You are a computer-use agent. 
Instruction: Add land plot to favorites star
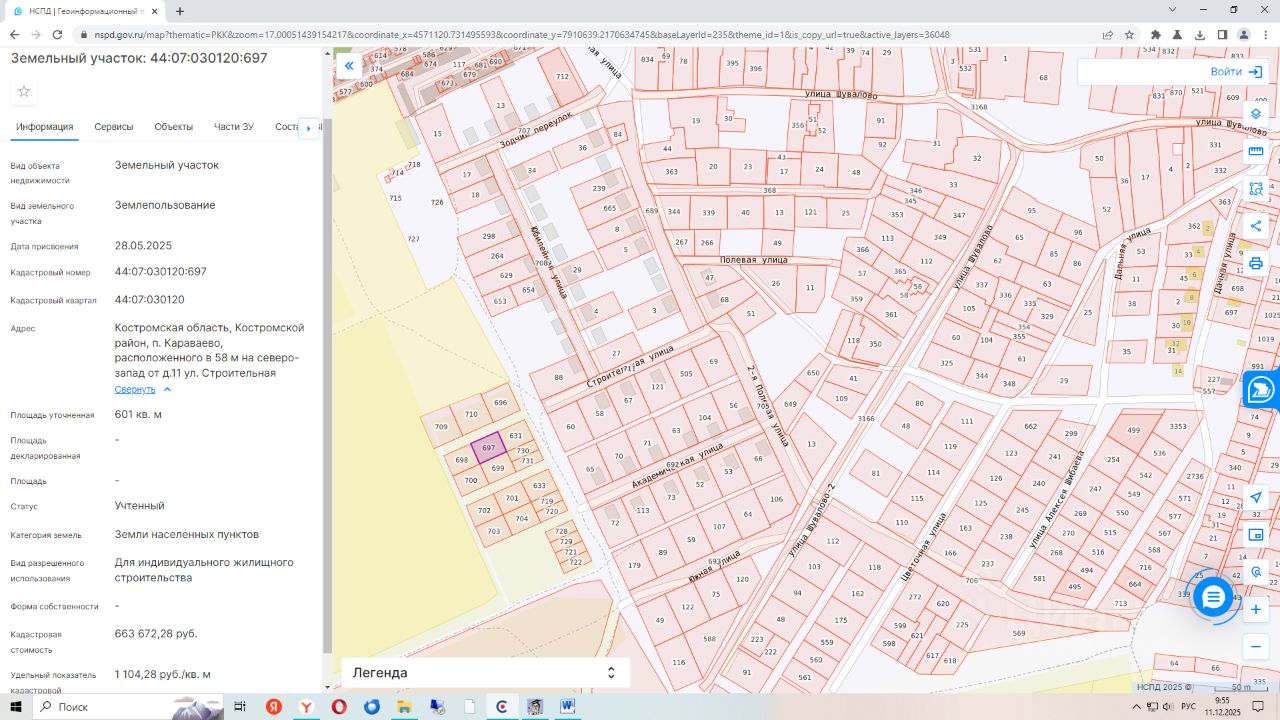(x=24, y=92)
